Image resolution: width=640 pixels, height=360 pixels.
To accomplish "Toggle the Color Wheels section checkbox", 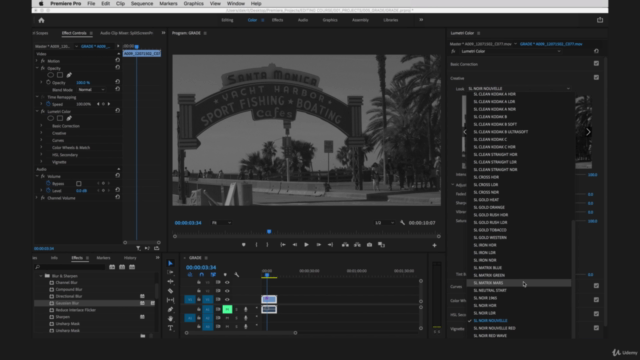I will coord(596,300).
